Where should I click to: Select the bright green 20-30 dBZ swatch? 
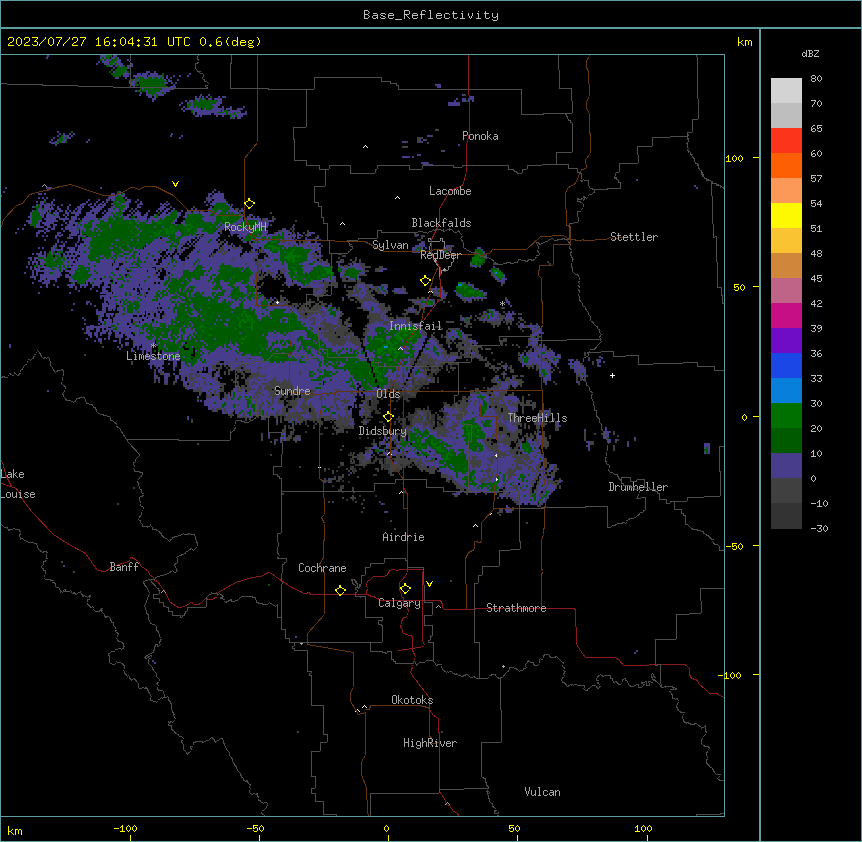click(786, 416)
